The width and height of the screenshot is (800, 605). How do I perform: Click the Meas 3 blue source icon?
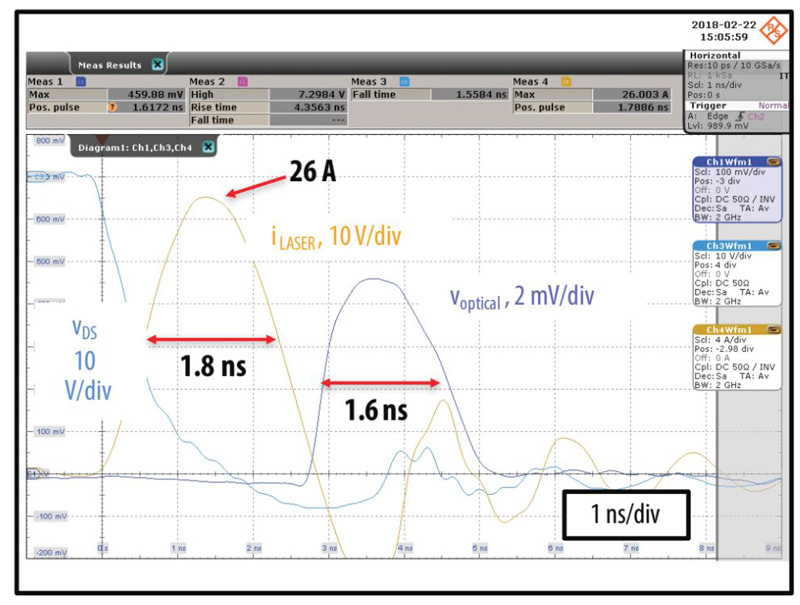(405, 82)
